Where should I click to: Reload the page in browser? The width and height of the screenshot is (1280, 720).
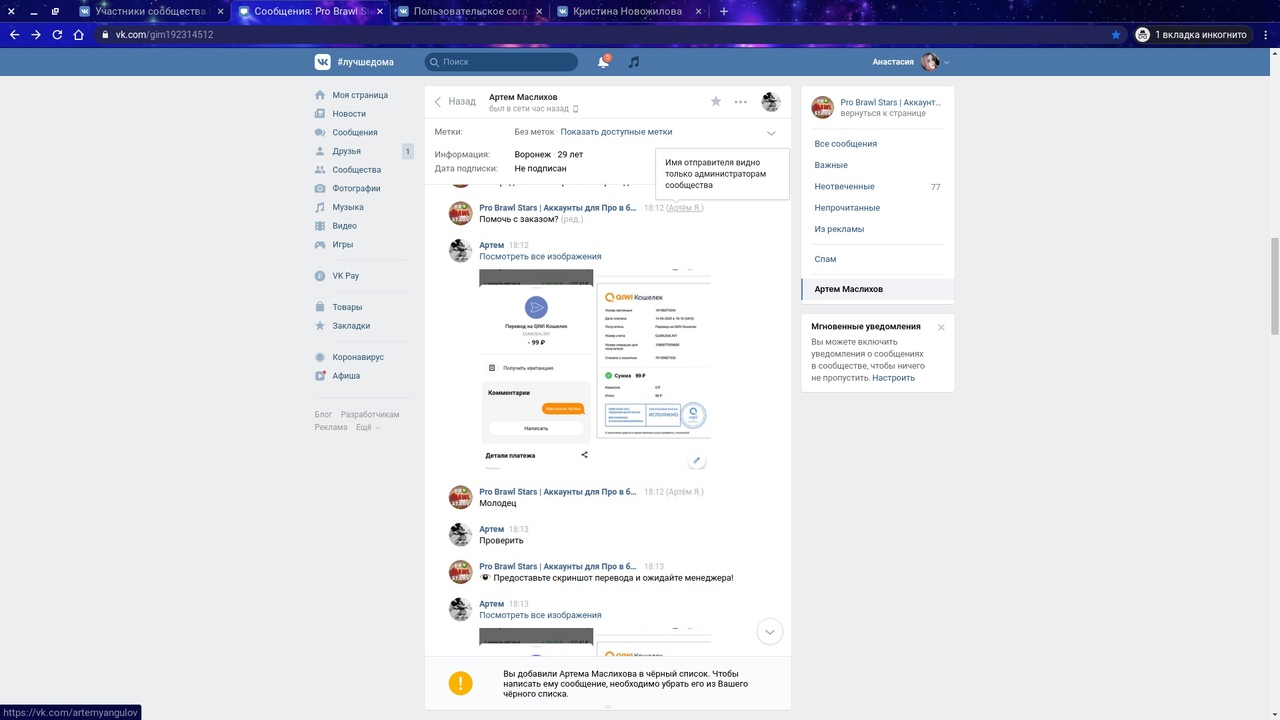pos(57,34)
